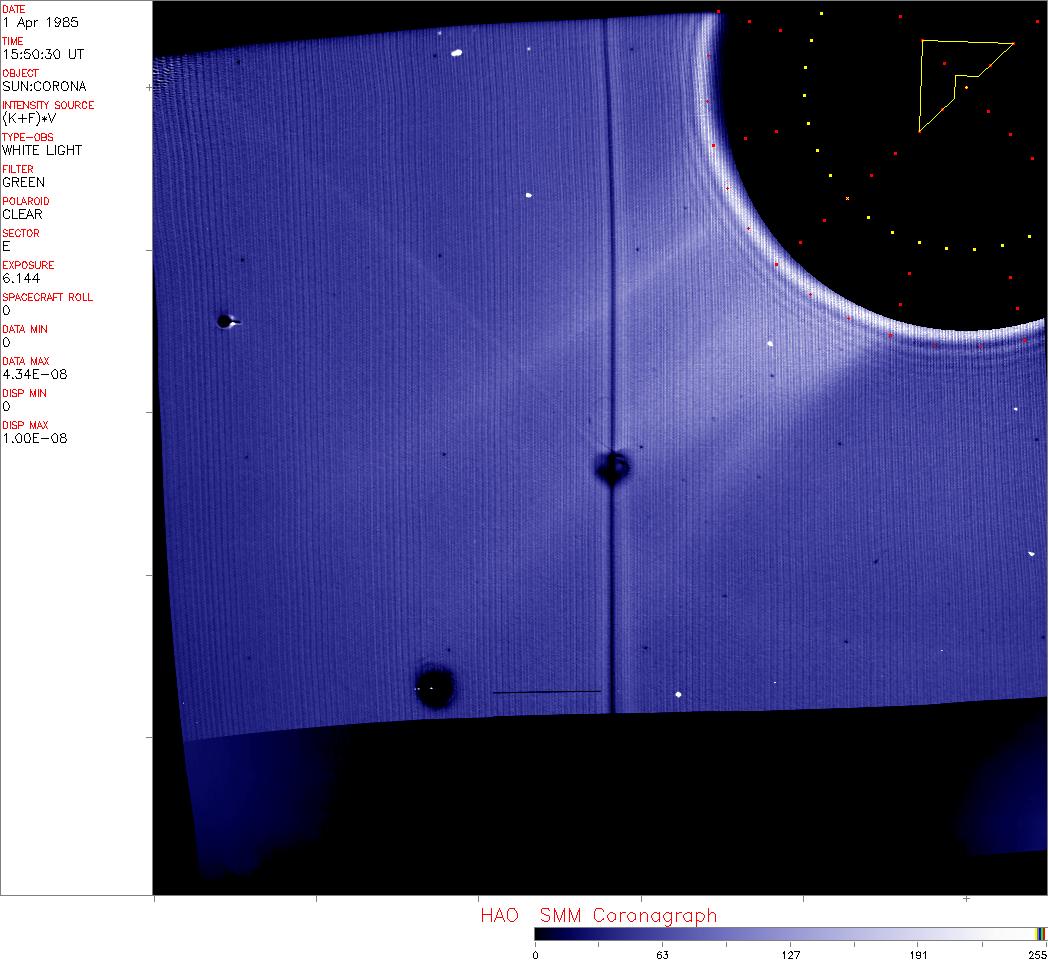Screen dimensions: 1048x960
Task: Click the INTENSITY SOURCE label
Action: point(48,105)
